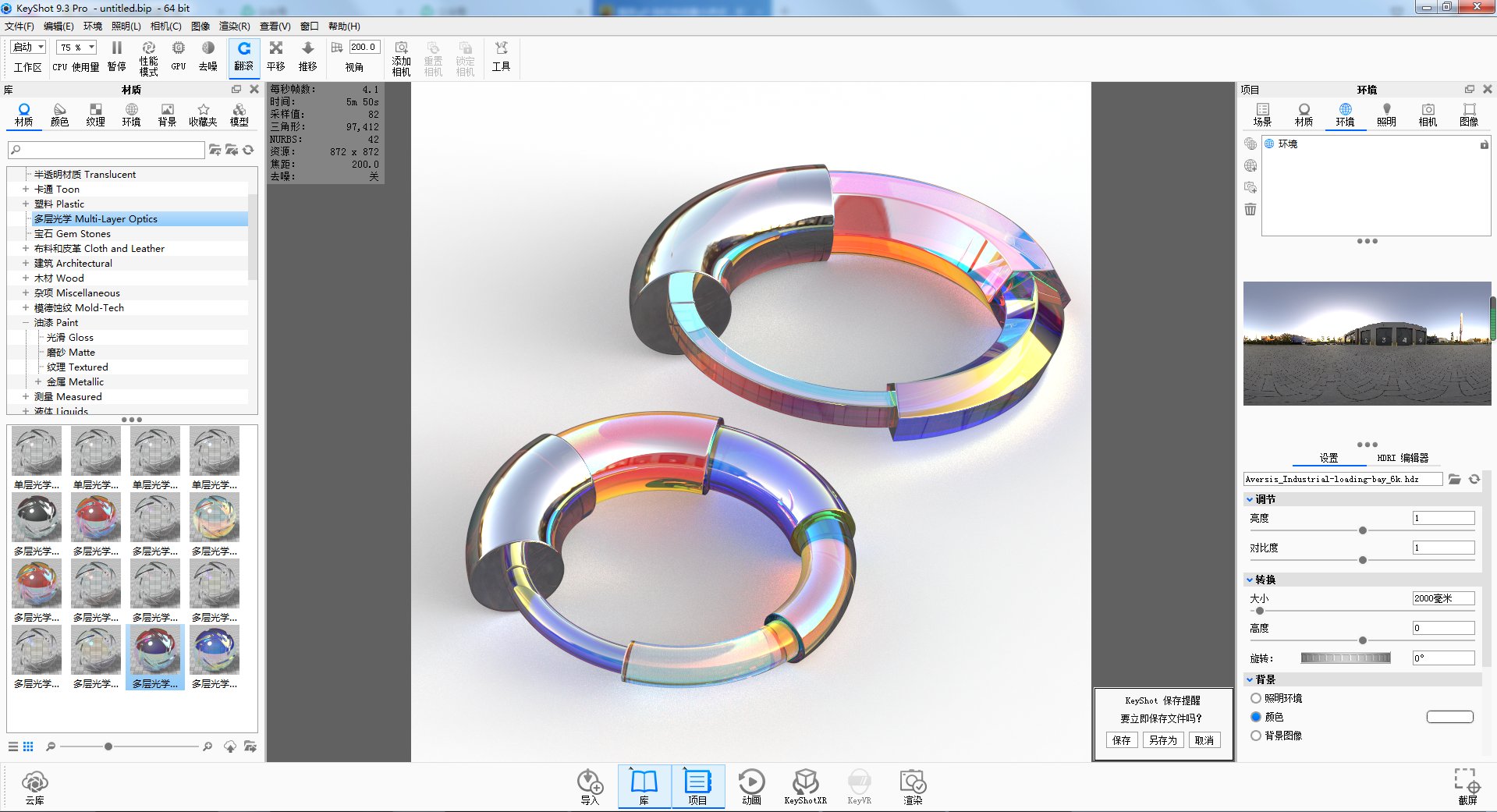Image resolution: width=1497 pixels, height=812 pixels.
Task: Click the 翻滚 tumble camera tool
Action: (x=244, y=56)
